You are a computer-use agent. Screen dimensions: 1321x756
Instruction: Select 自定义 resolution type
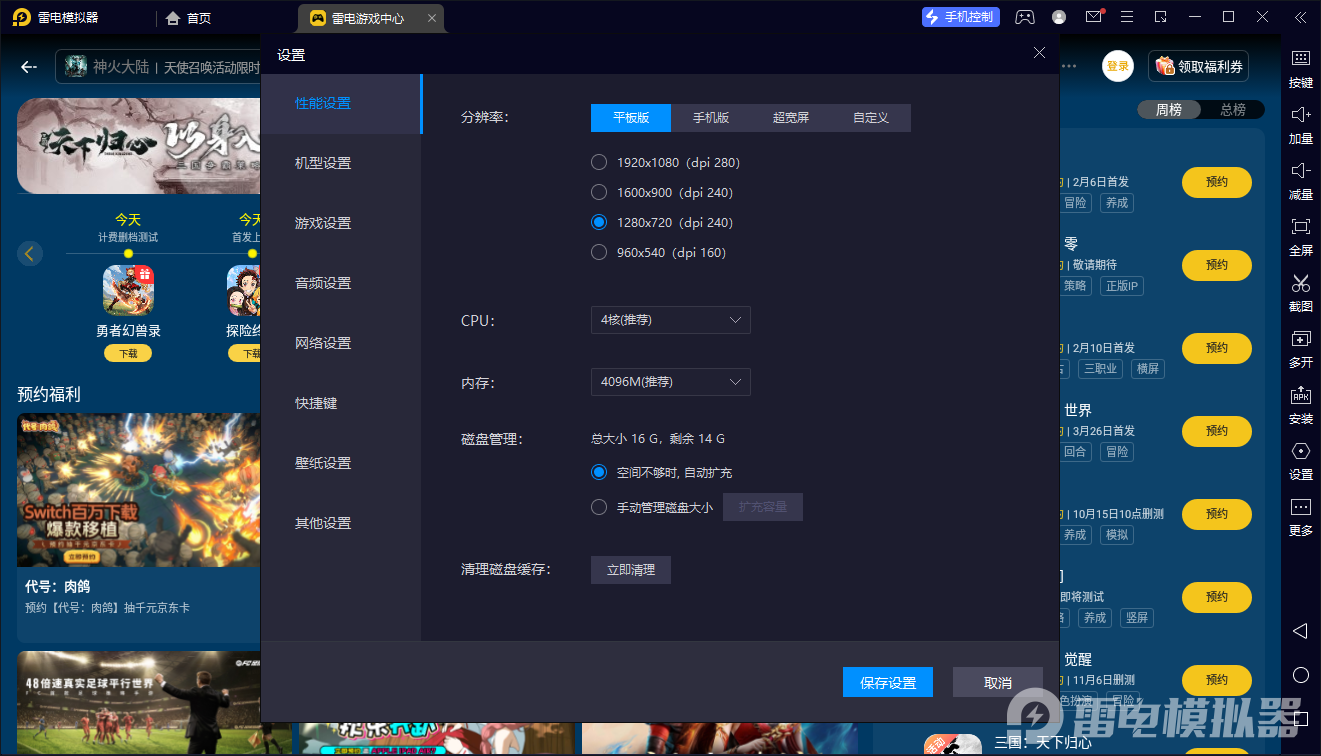point(871,118)
